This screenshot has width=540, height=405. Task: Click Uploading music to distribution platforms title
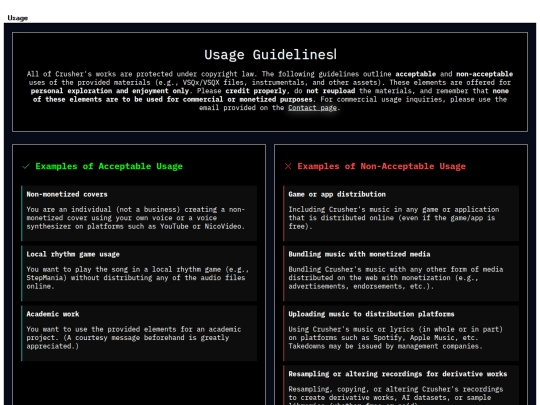click(x=371, y=314)
